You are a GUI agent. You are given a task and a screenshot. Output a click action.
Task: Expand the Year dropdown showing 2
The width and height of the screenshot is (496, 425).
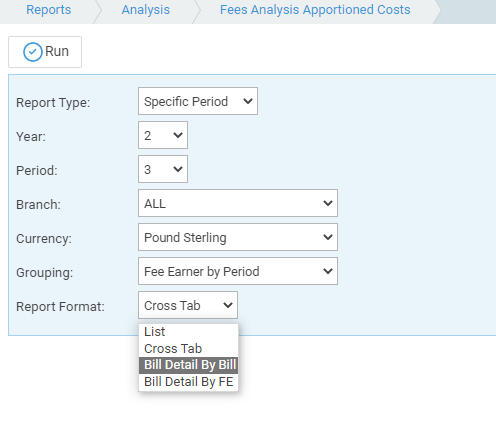pyautogui.click(x=163, y=135)
